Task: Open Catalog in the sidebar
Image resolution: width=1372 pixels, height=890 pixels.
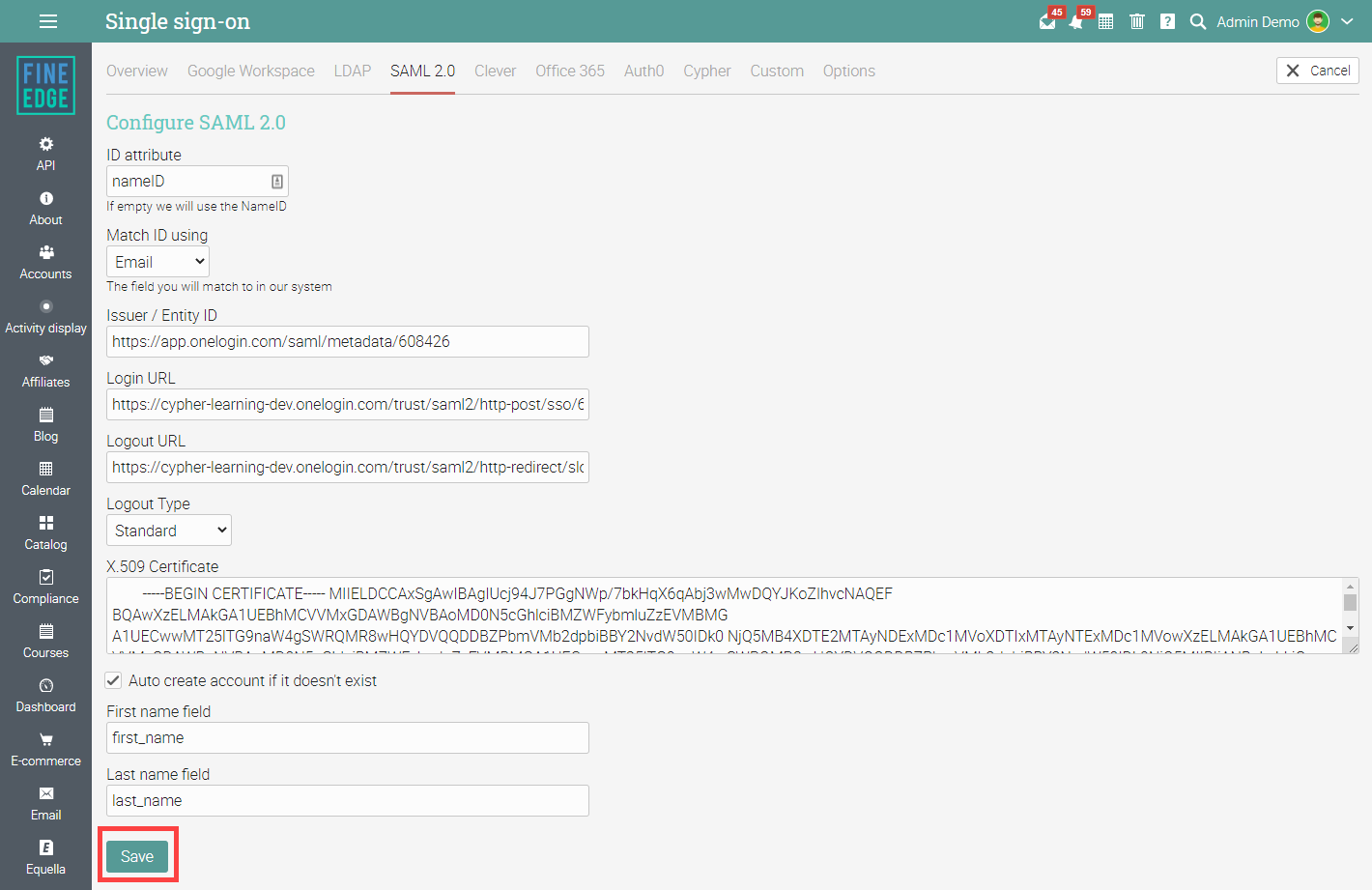Action: [45, 532]
